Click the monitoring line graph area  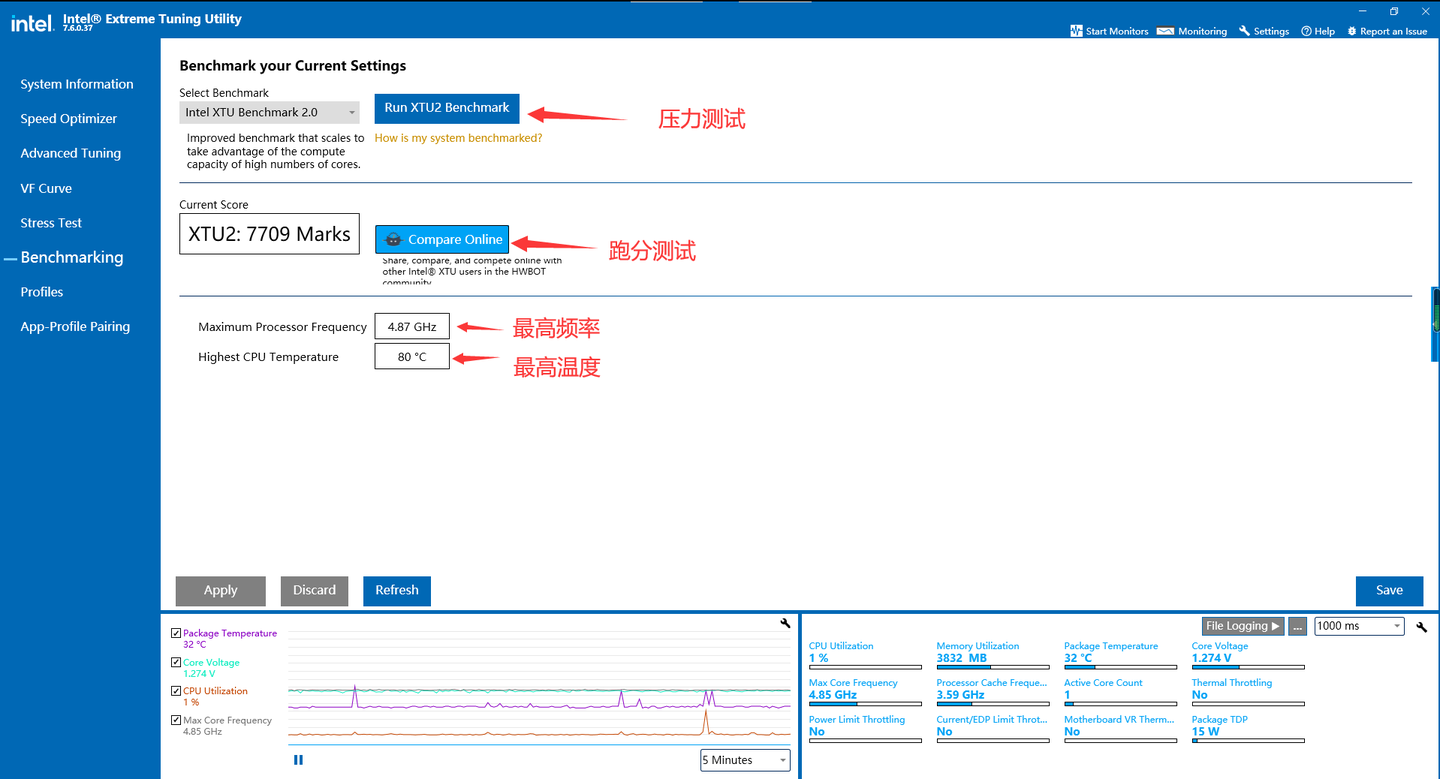pos(539,686)
